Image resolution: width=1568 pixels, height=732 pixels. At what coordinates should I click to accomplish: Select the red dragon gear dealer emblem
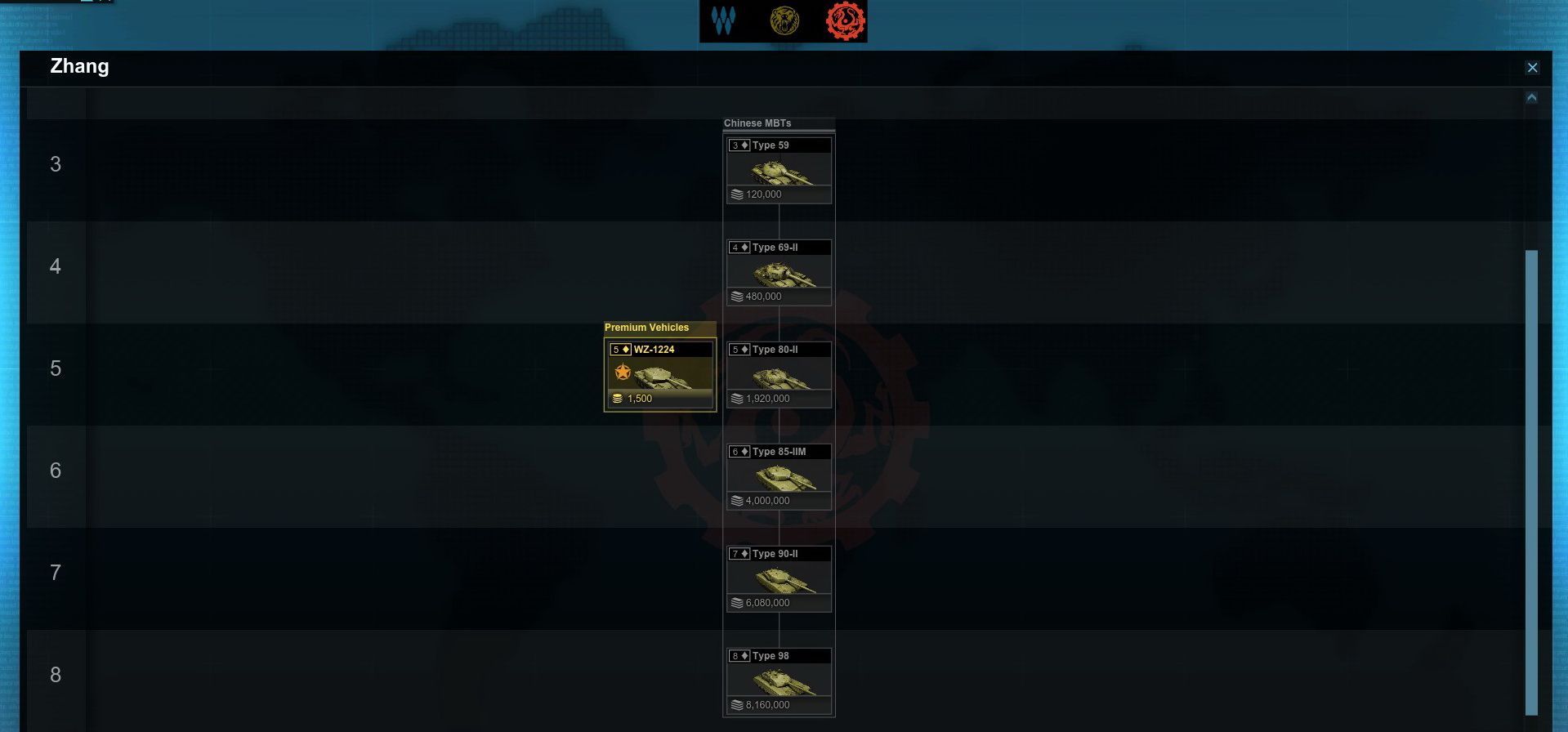(845, 20)
